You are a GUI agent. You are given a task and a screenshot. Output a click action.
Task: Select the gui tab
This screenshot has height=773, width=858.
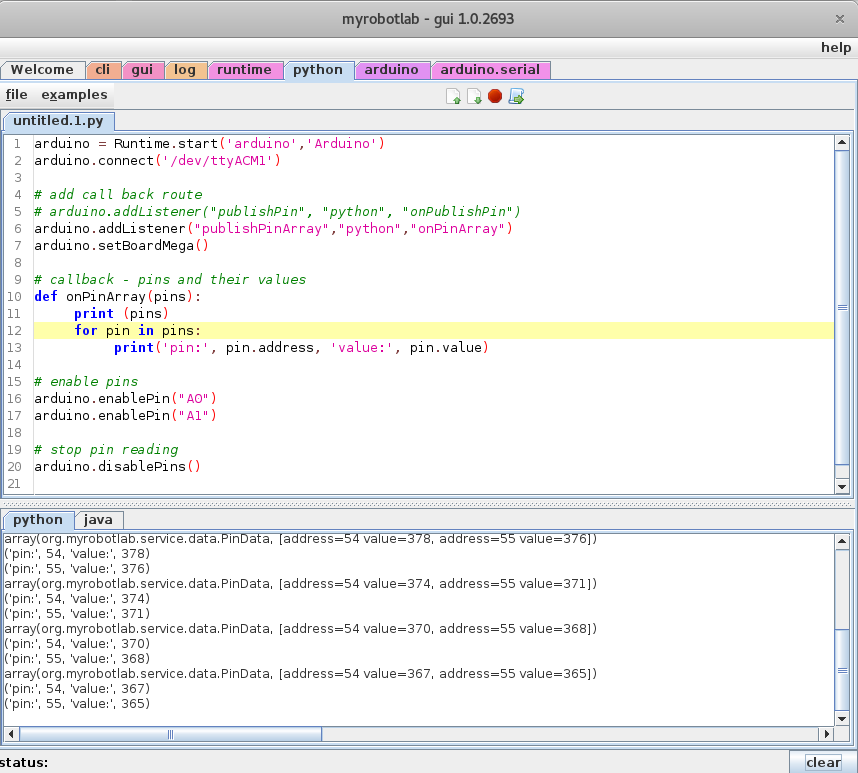142,70
